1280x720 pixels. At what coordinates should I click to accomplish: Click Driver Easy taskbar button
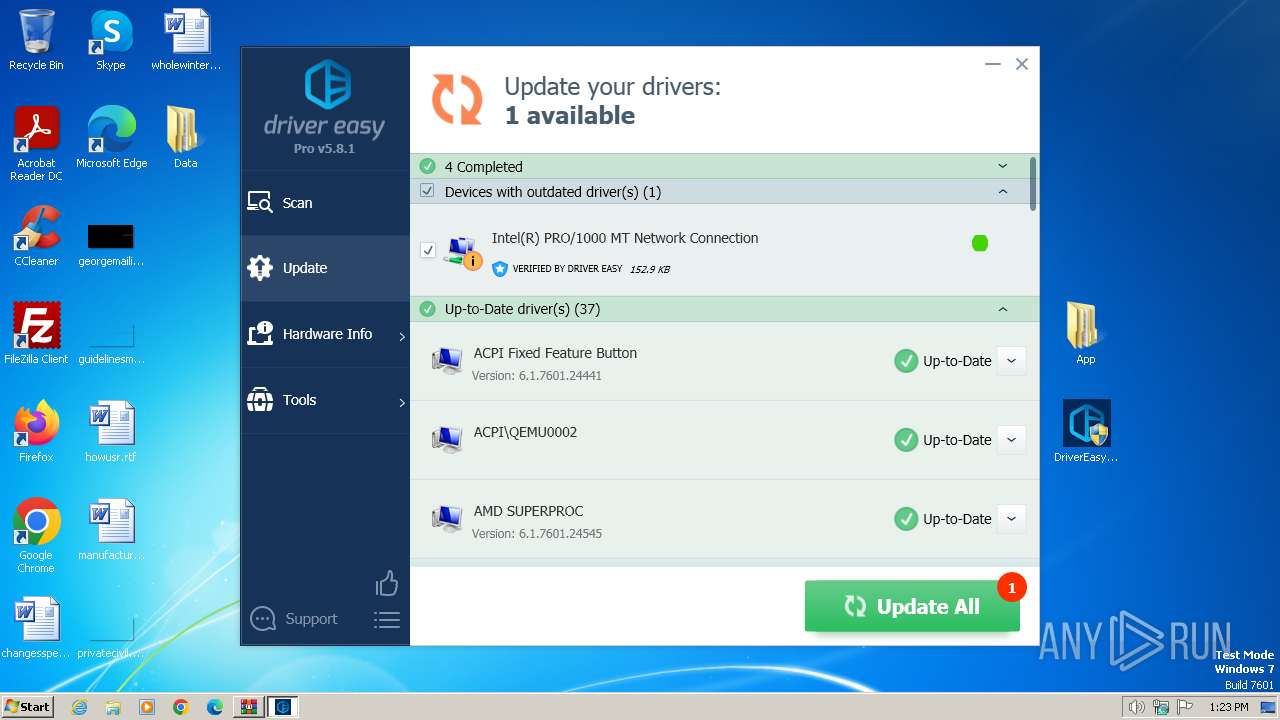coord(282,707)
